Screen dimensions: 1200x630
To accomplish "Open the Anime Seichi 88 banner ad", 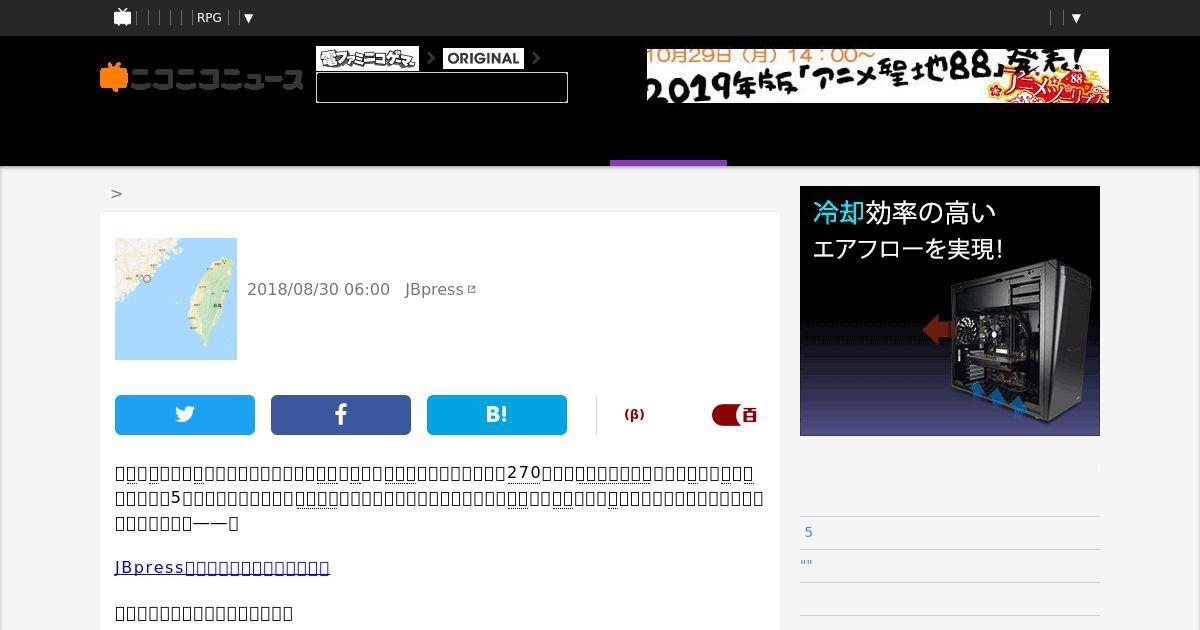I will click(x=878, y=76).
